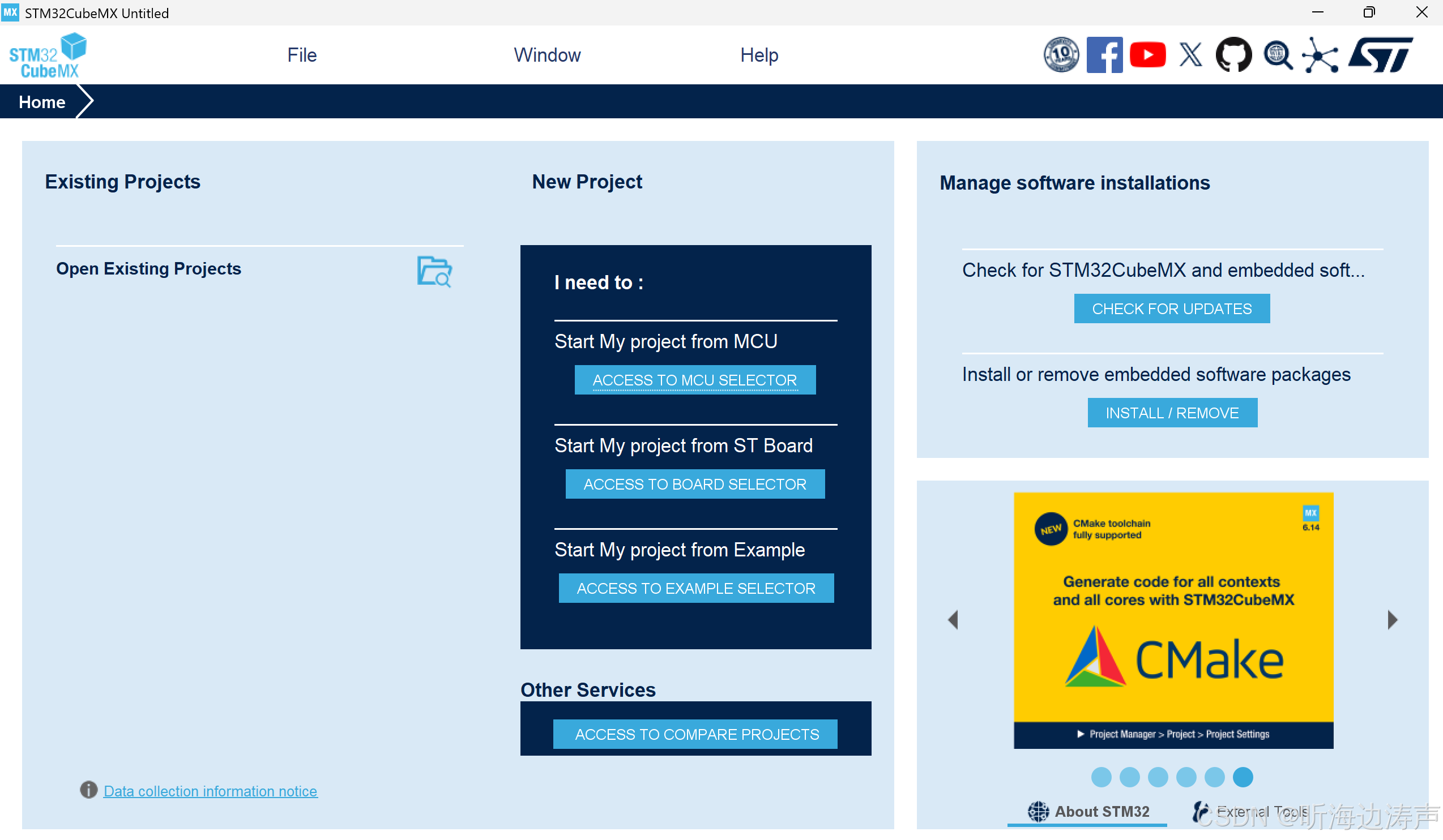
Task: Click the browse folder icon for existing projects
Action: [434, 271]
